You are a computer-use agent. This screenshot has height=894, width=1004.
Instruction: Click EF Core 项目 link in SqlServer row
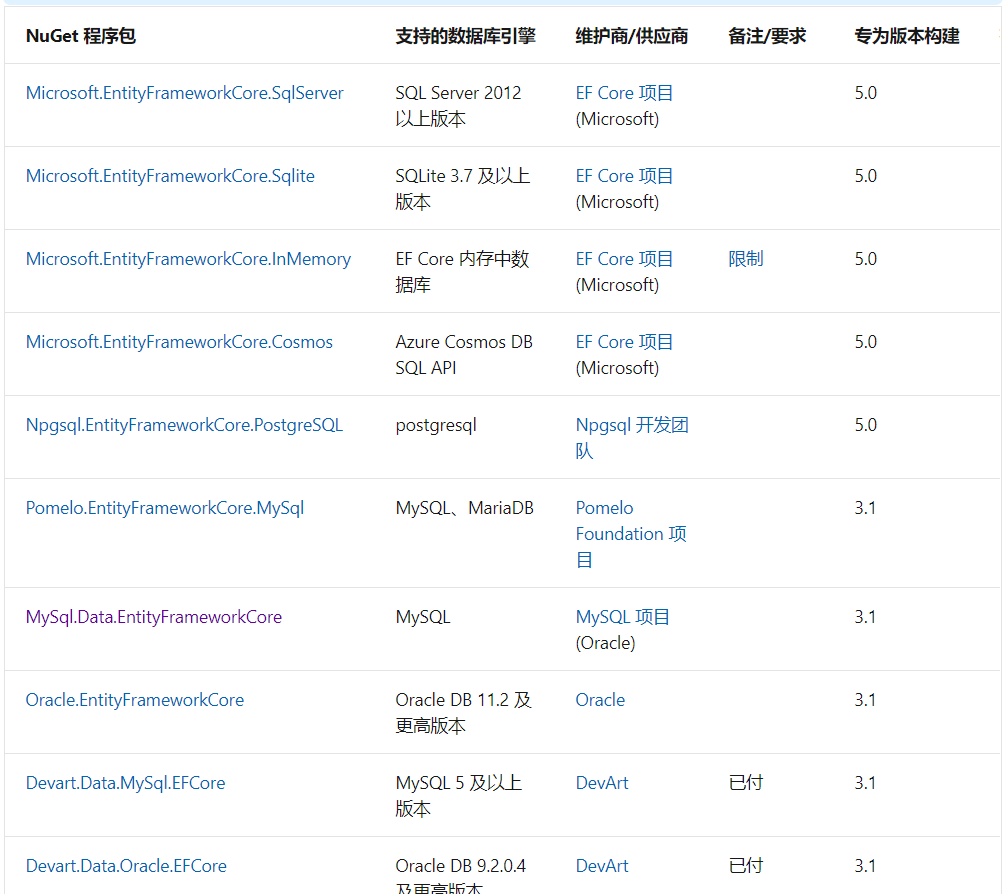(x=624, y=93)
